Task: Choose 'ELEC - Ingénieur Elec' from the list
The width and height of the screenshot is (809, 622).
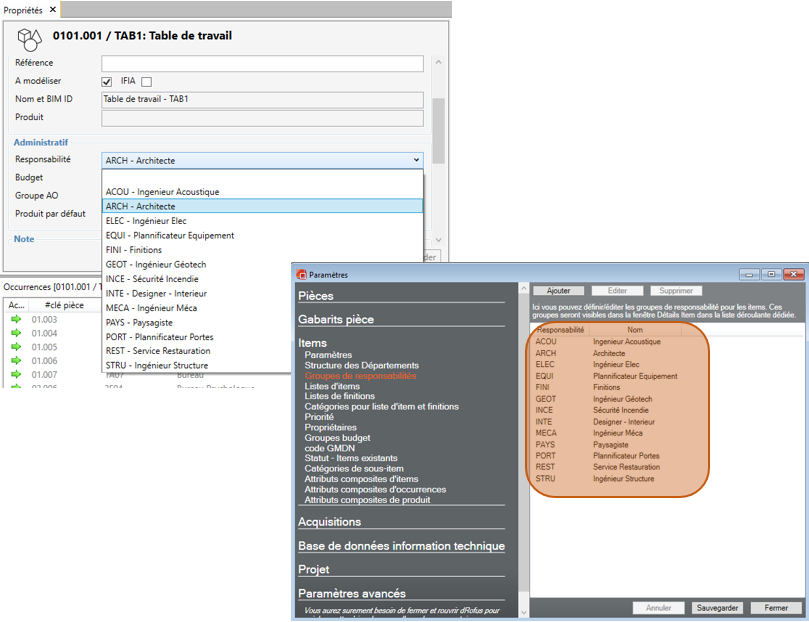Action: pos(146,221)
